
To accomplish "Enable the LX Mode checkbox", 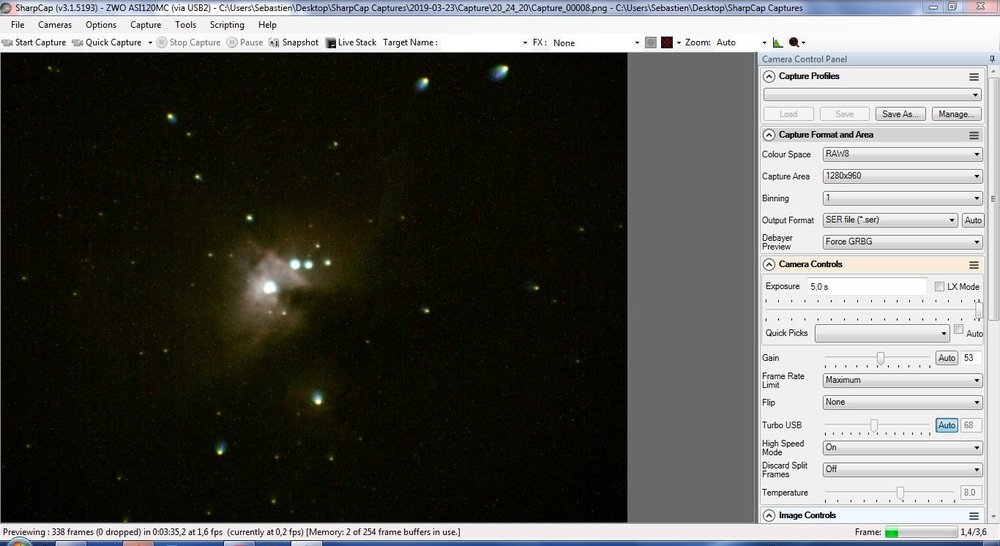I will [939, 286].
